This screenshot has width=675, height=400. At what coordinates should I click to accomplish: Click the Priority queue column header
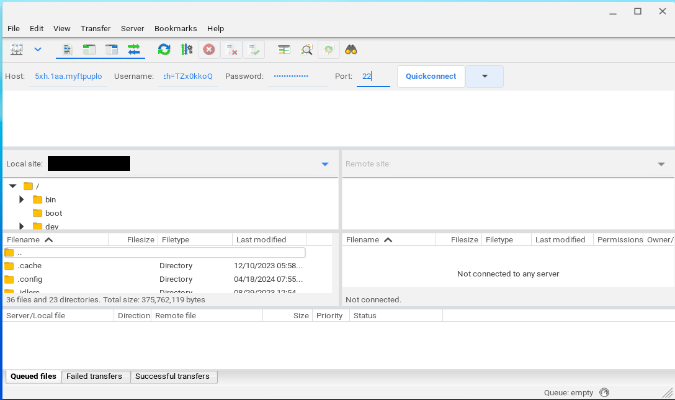(331, 316)
